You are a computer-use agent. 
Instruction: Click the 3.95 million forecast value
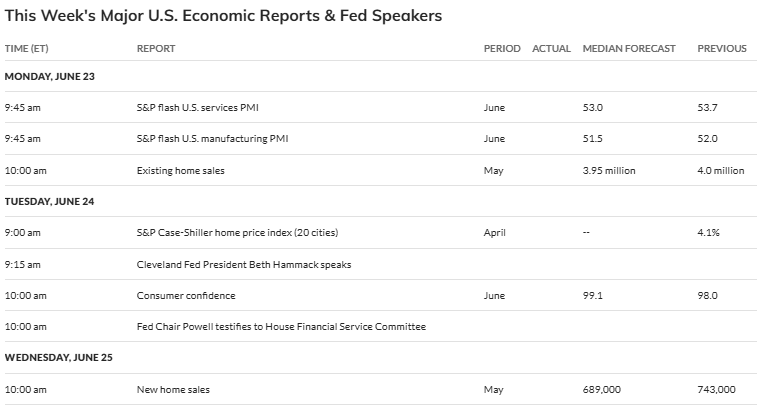(x=609, y=170)
